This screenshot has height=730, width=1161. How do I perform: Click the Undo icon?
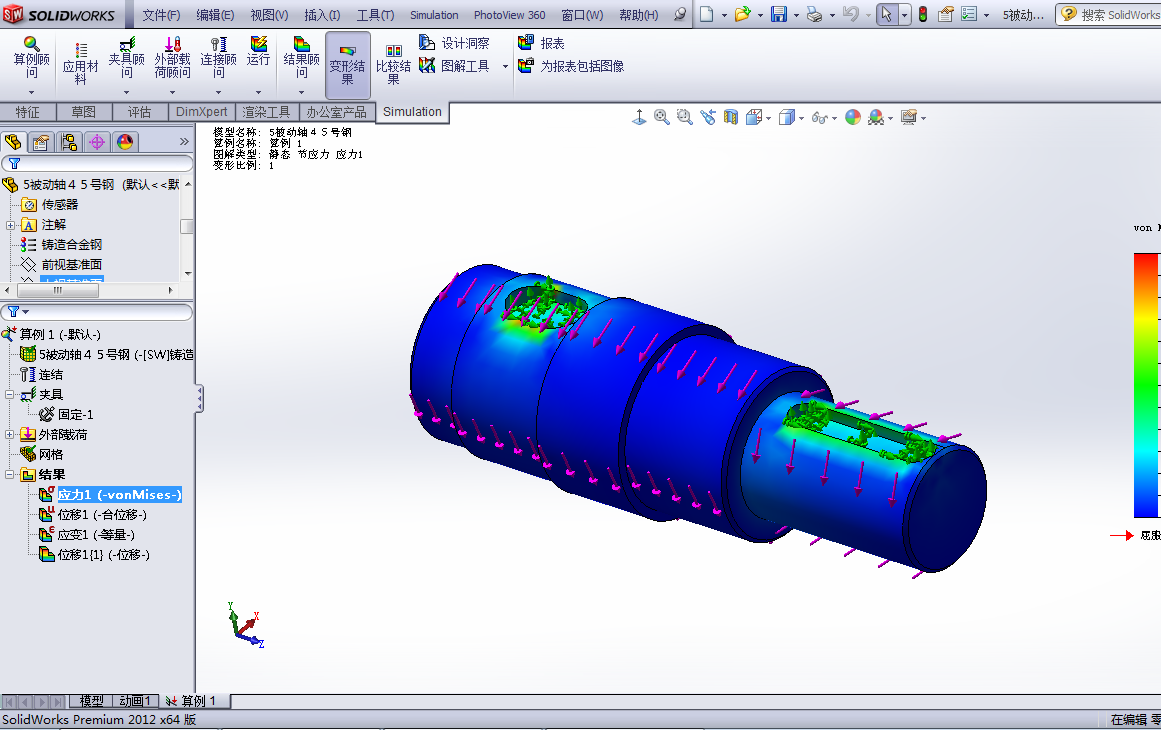[x=851, y=14]
